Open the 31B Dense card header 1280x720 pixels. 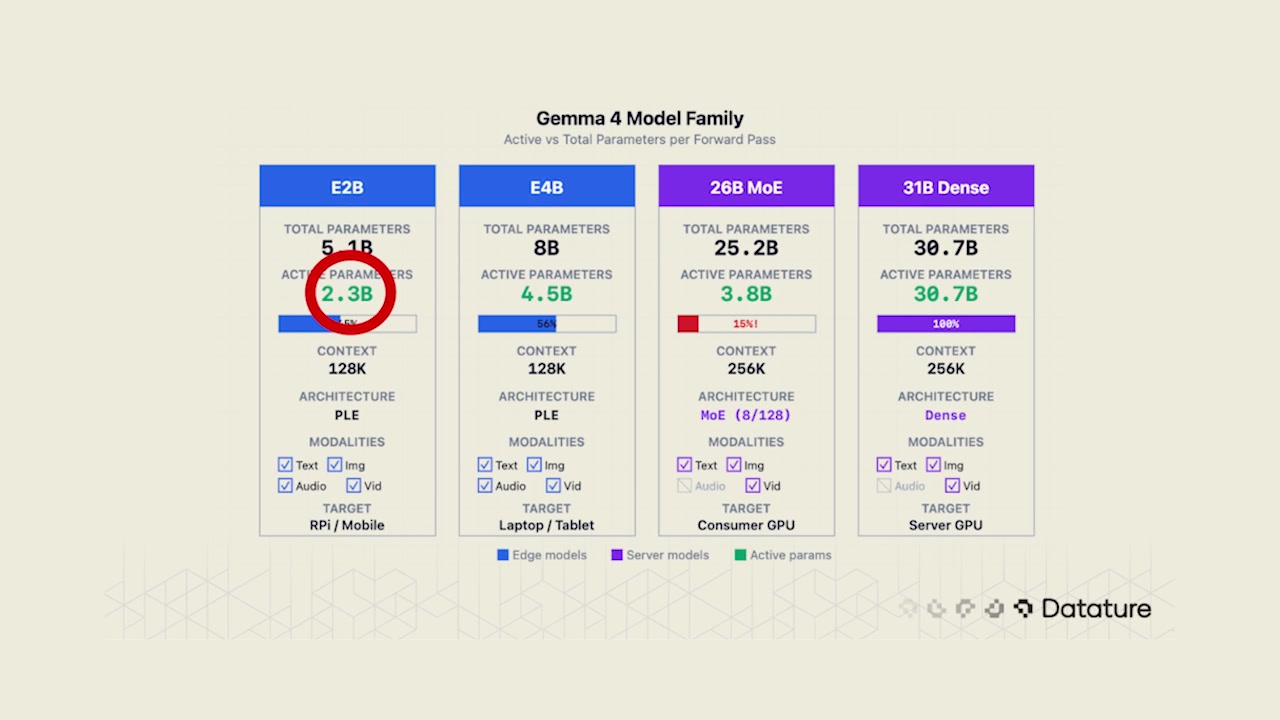click(946, 187)
